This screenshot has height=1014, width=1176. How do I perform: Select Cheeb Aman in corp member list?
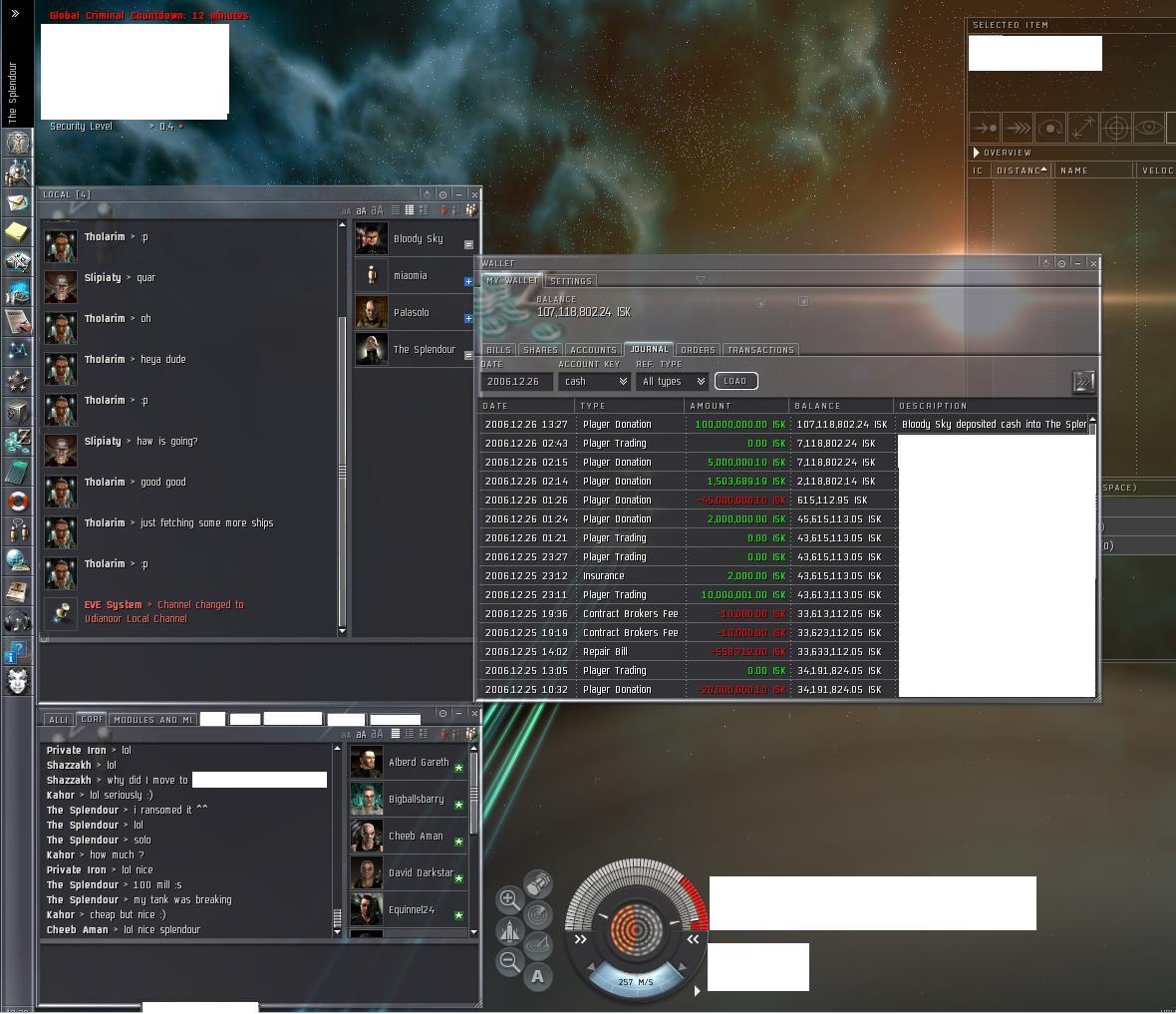coord(408,837)
